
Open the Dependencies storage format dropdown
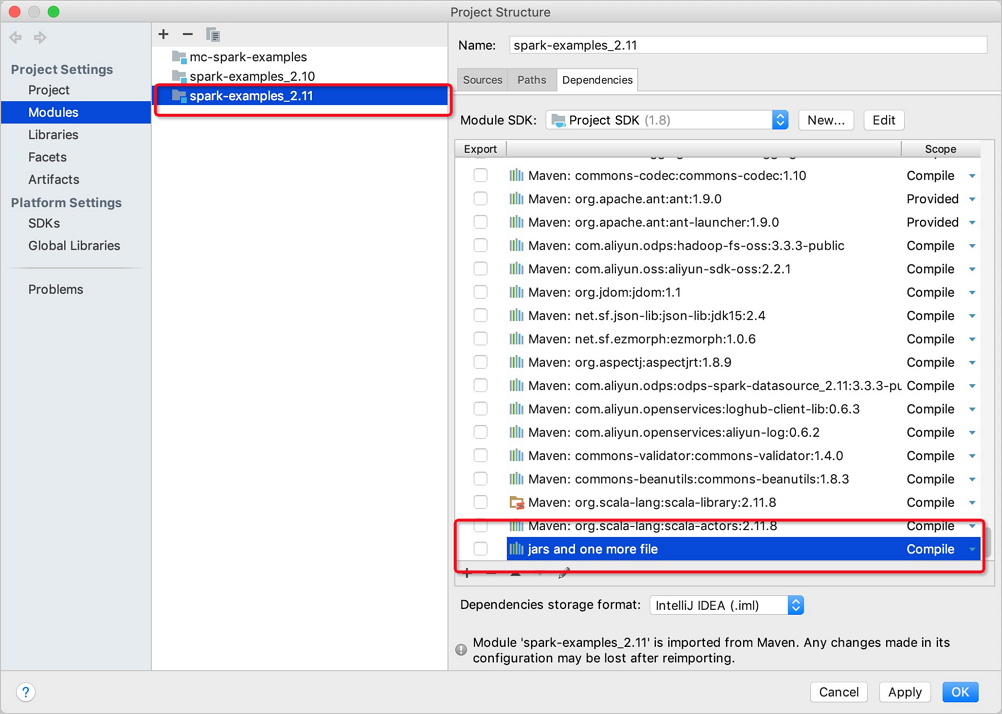727,605
